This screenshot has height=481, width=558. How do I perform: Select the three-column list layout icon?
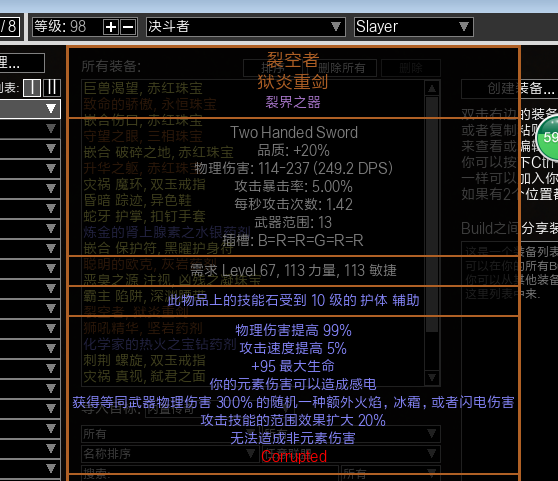tap(52, 88)
